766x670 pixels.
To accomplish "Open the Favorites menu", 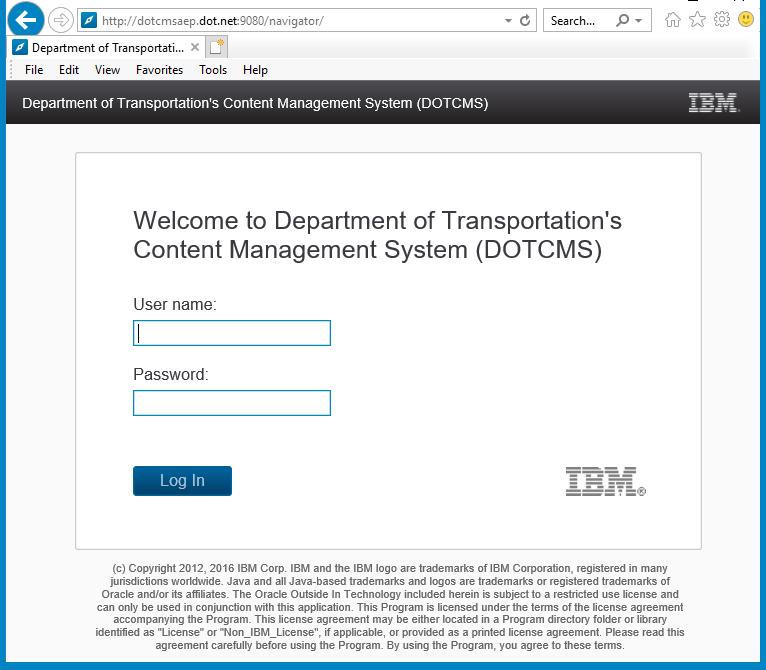I will (x=159, y=70).
